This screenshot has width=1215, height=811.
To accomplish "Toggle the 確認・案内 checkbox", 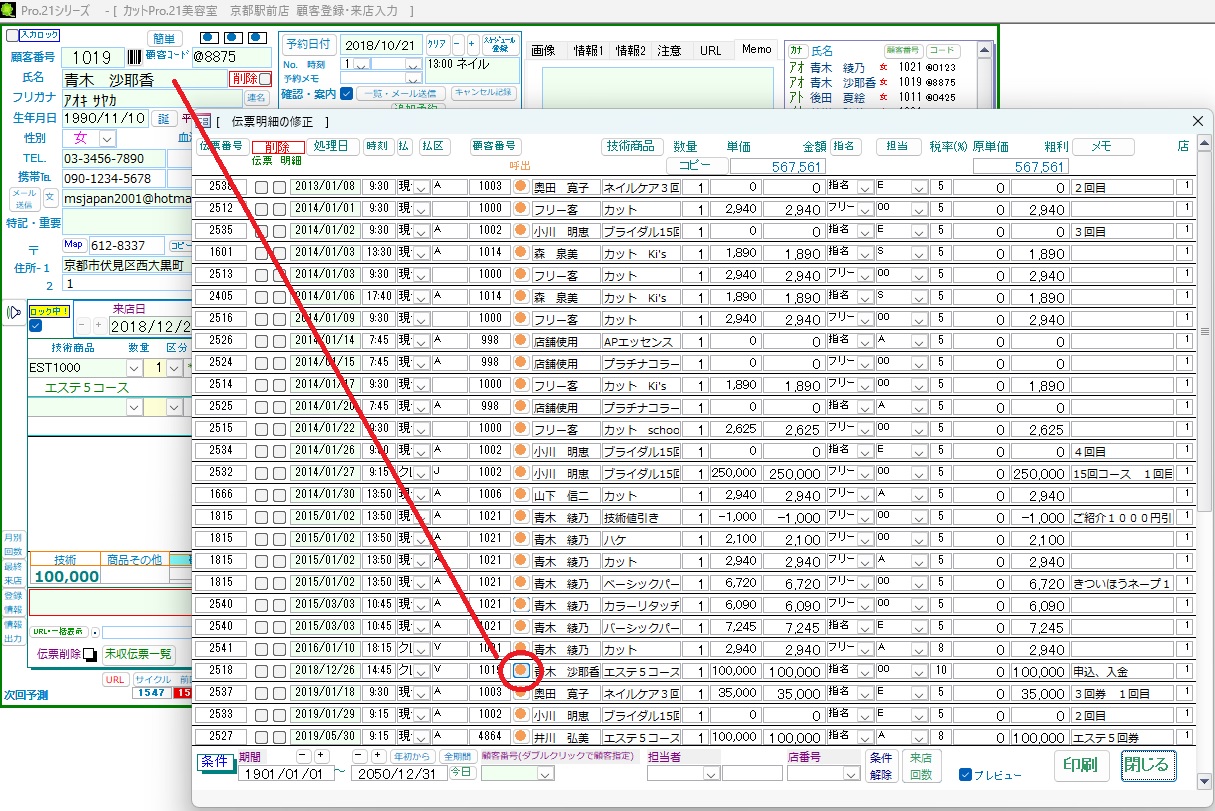I will 346,94.
